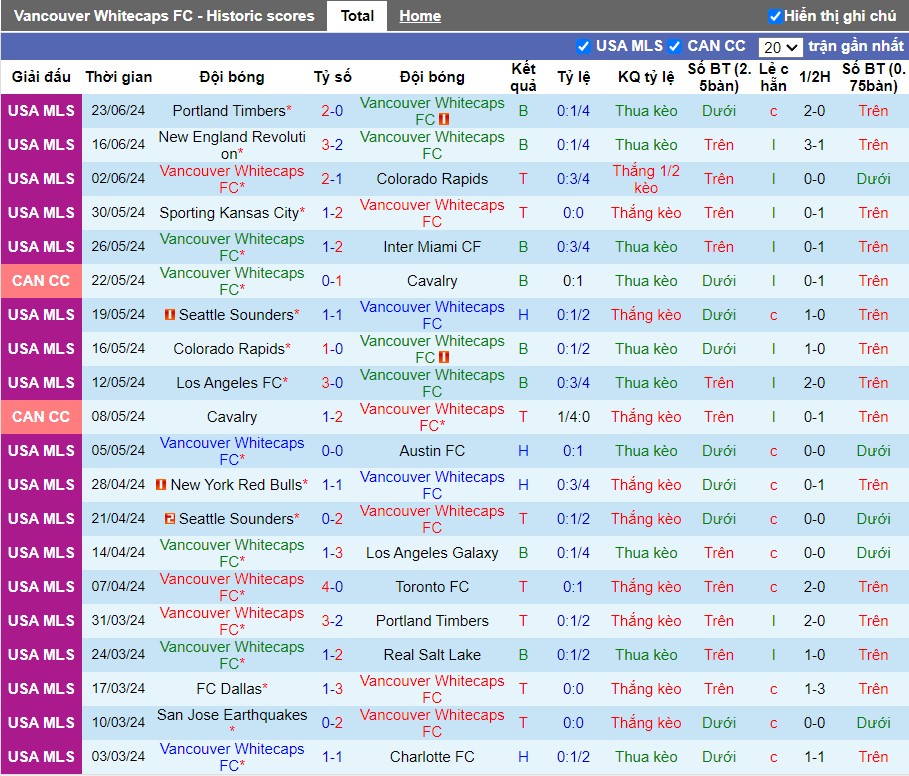The width and height of the screenshot is (909, 776).
Task: Click red card icon beside New York Red Bulls
Action: point(161,484)
